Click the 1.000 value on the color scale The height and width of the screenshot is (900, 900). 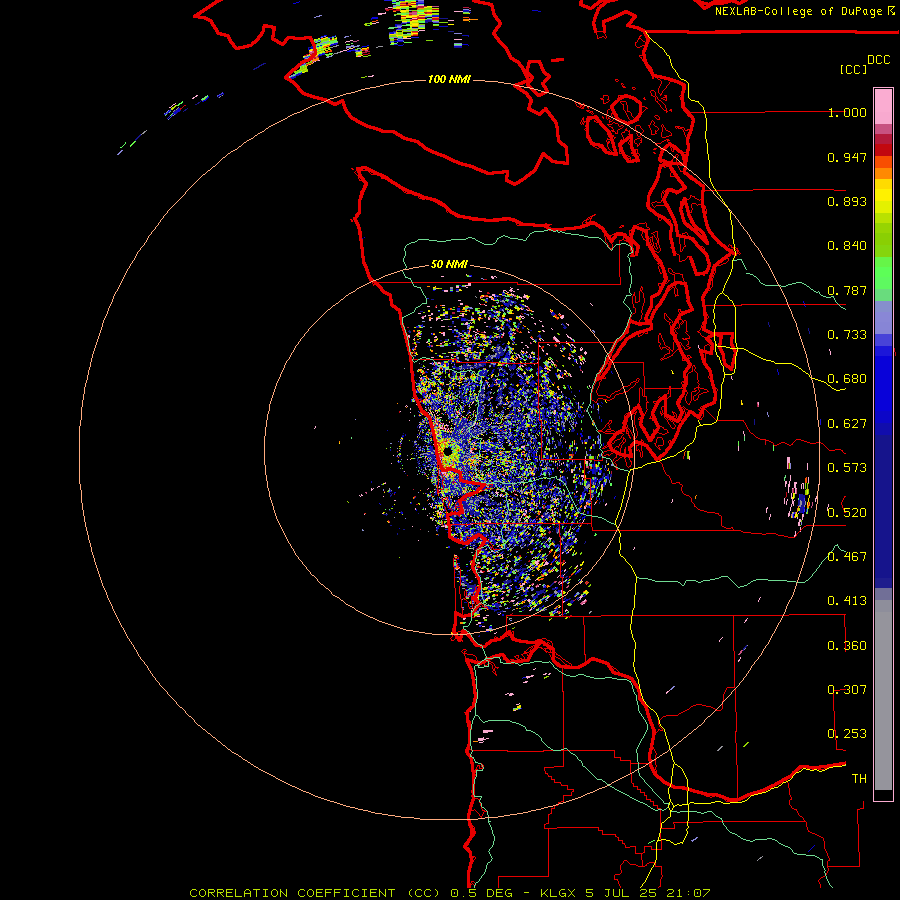847,112
